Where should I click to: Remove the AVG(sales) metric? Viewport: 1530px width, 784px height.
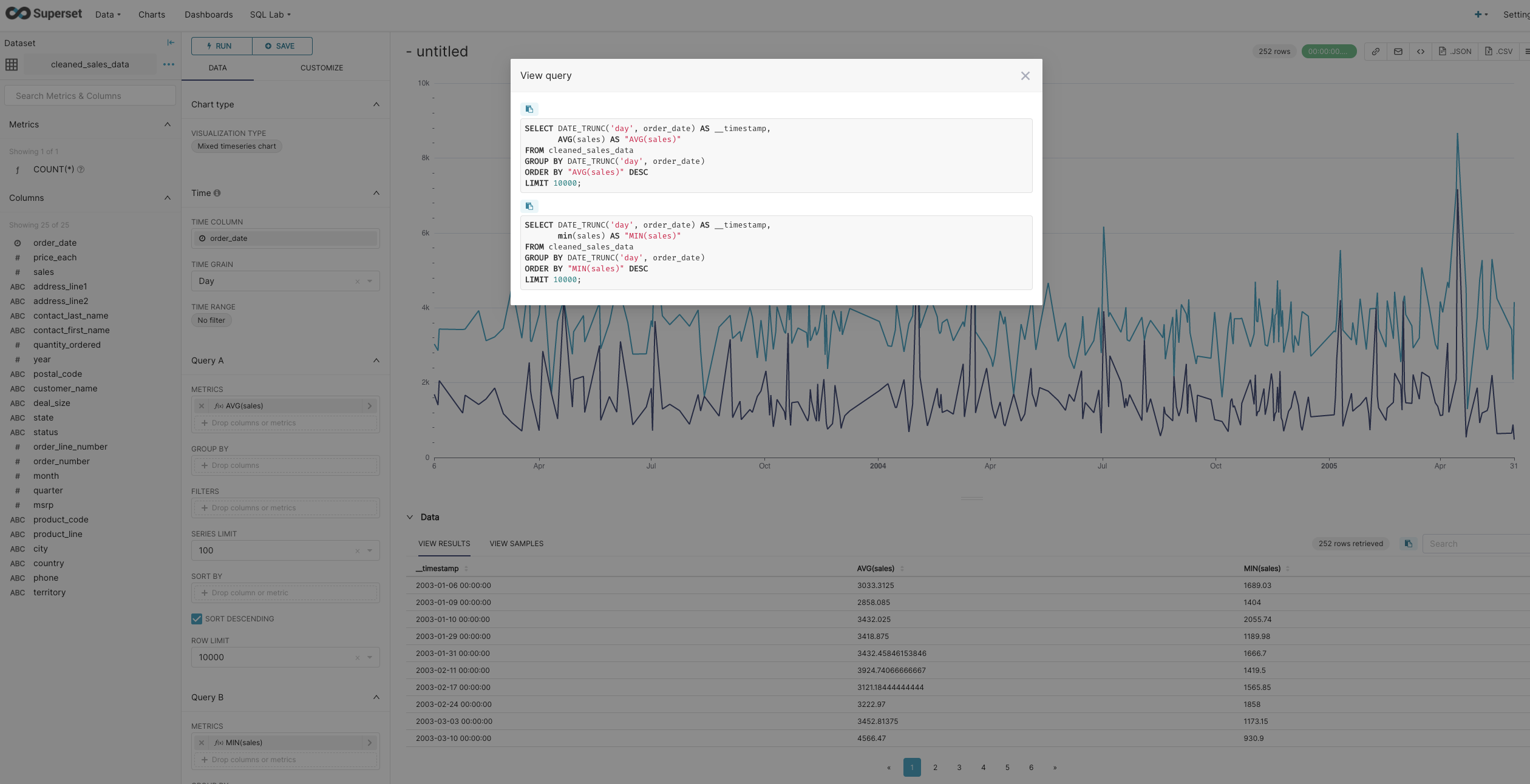pos(202,406)
